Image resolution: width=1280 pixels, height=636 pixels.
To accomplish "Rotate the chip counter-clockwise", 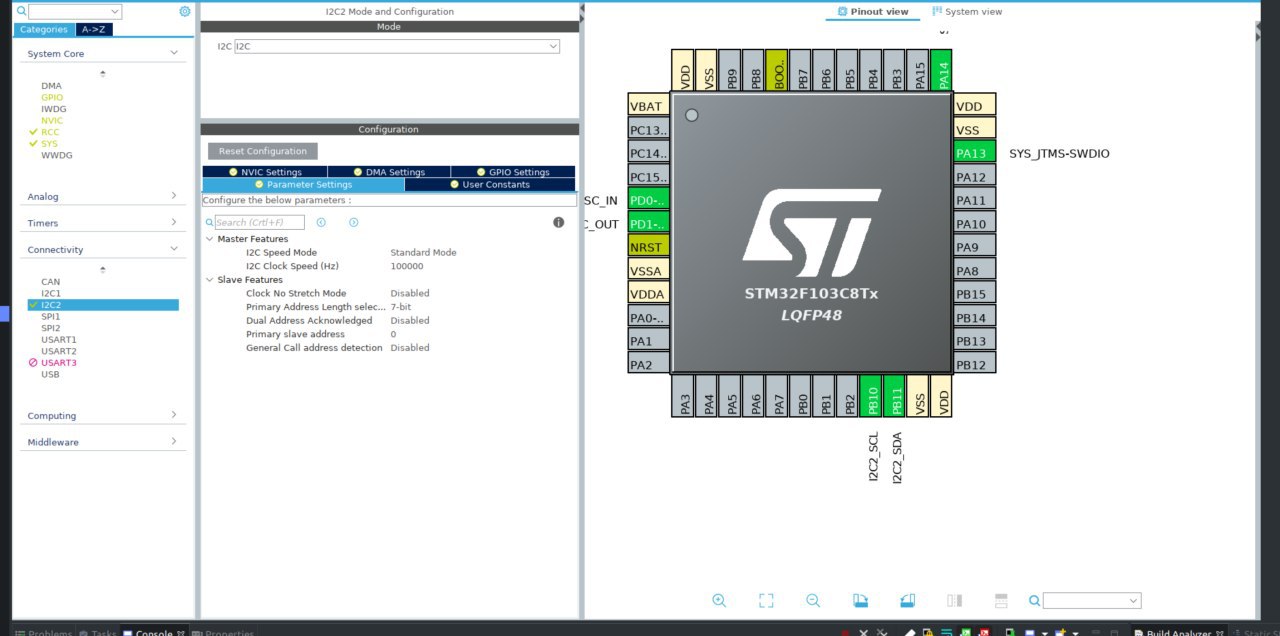I will pos(907,600).
